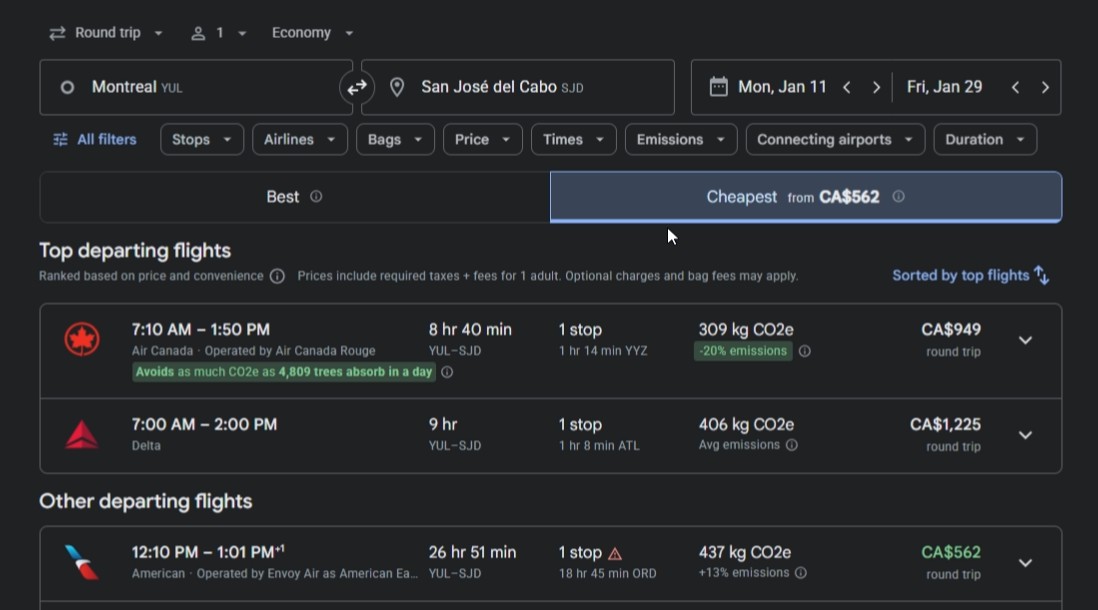
Task: Go to previous return date
Action: (1015, 88)
